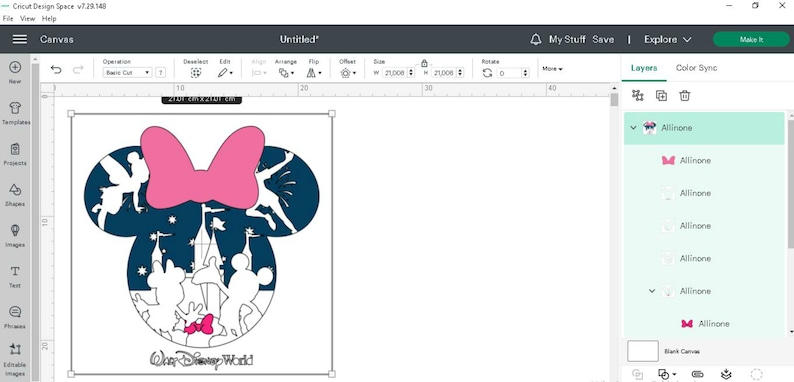The height and width of the screenshot is (382, 794).
Task: Click the canvas vertical scrollbar
Action: [614, 99]
